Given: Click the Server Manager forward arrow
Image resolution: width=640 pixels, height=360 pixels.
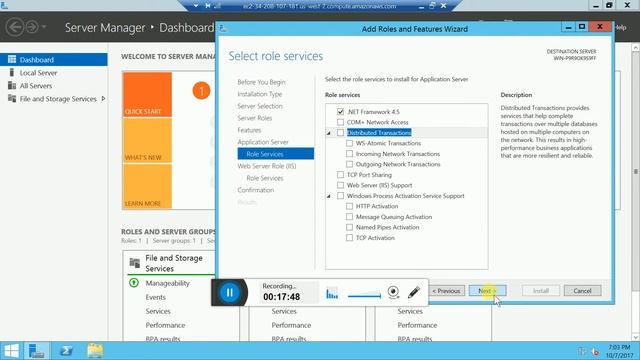Looking at the screenshot, I should (32, 27).
